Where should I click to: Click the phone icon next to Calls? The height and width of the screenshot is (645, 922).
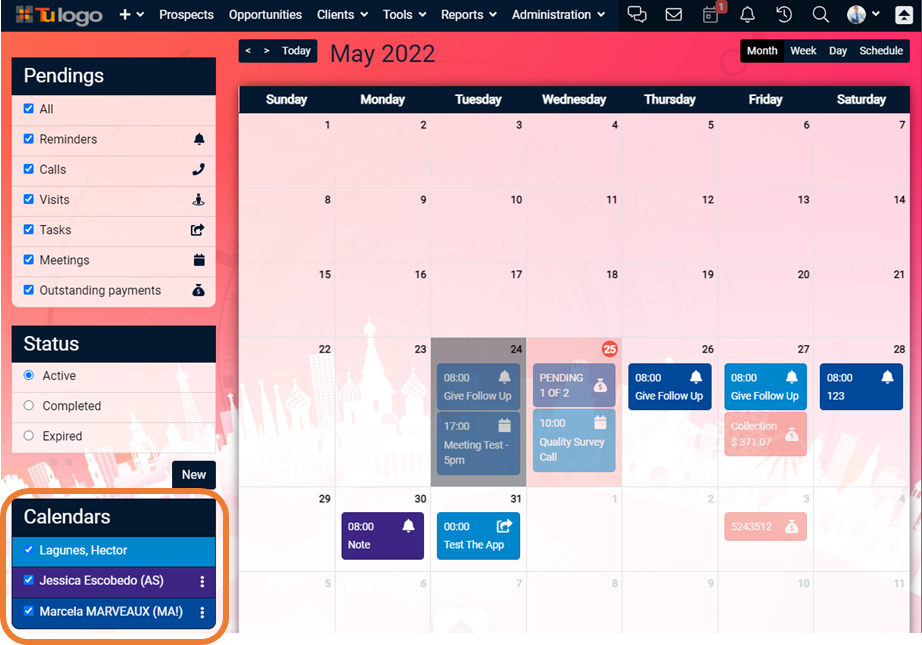[x=199, y=169]
